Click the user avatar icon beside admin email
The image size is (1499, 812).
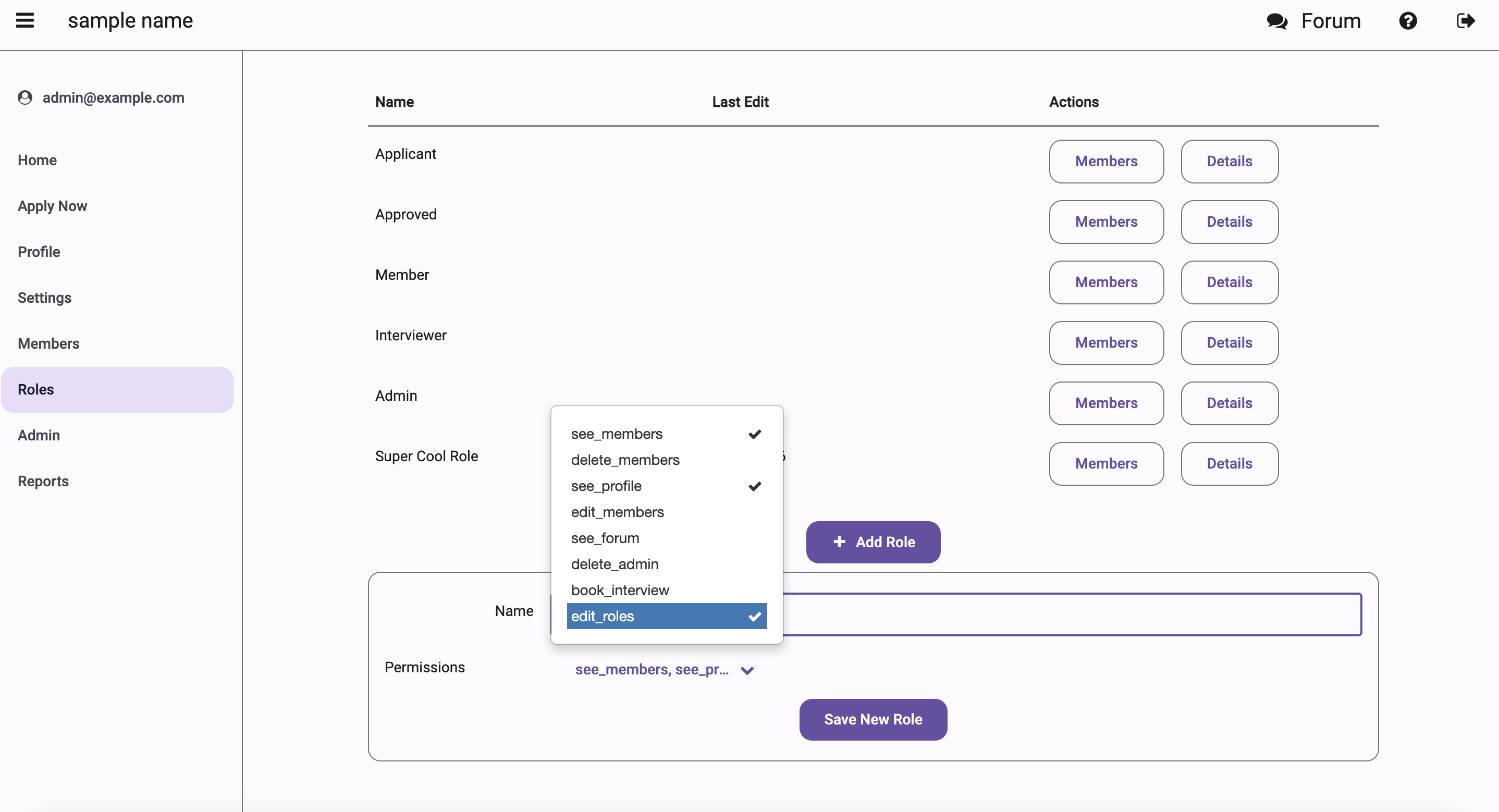(x=25, y=97)
